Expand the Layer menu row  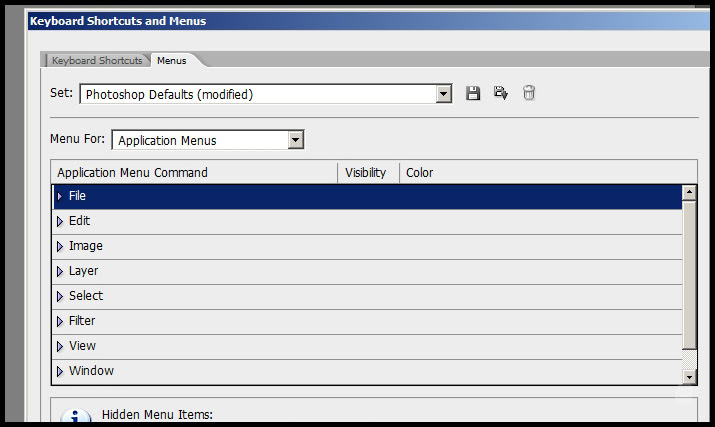(x=60, y=271)
